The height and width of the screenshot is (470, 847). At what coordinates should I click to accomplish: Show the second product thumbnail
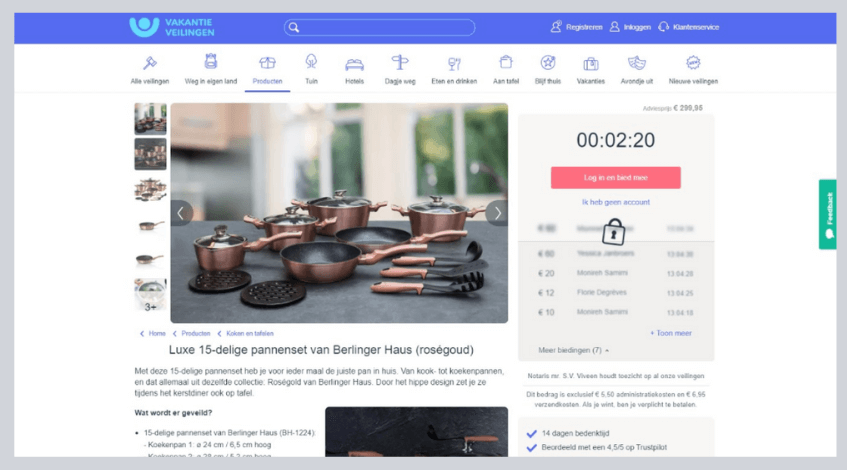tap(150, 154)
